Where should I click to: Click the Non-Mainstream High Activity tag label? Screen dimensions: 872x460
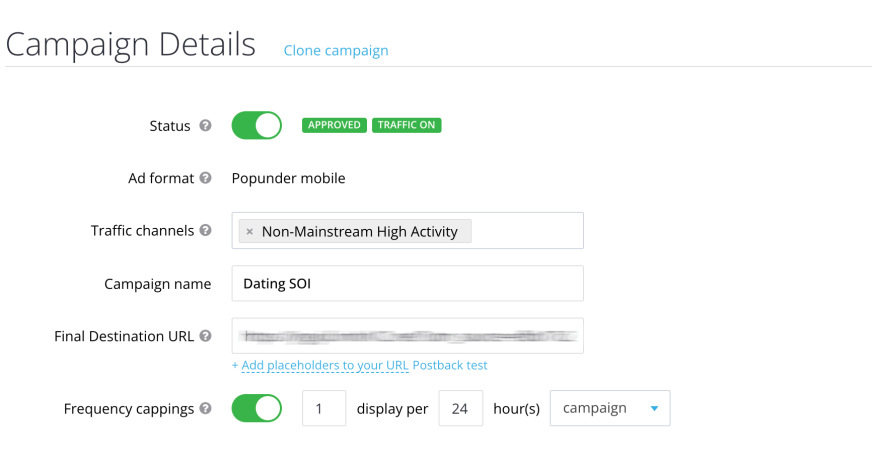(x=360, y=231)
